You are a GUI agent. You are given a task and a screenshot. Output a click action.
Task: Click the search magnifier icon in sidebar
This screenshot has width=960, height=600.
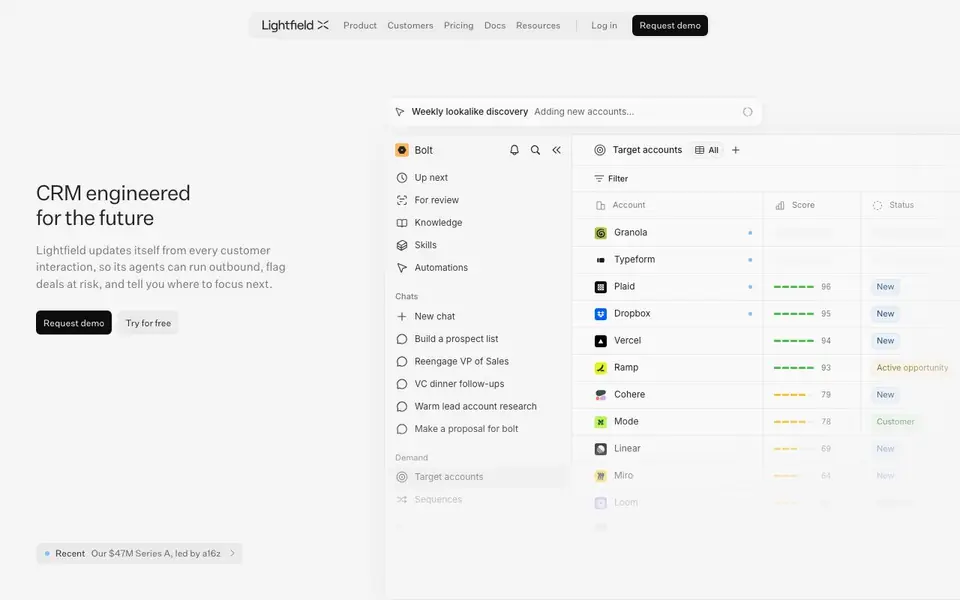point(535,150)
